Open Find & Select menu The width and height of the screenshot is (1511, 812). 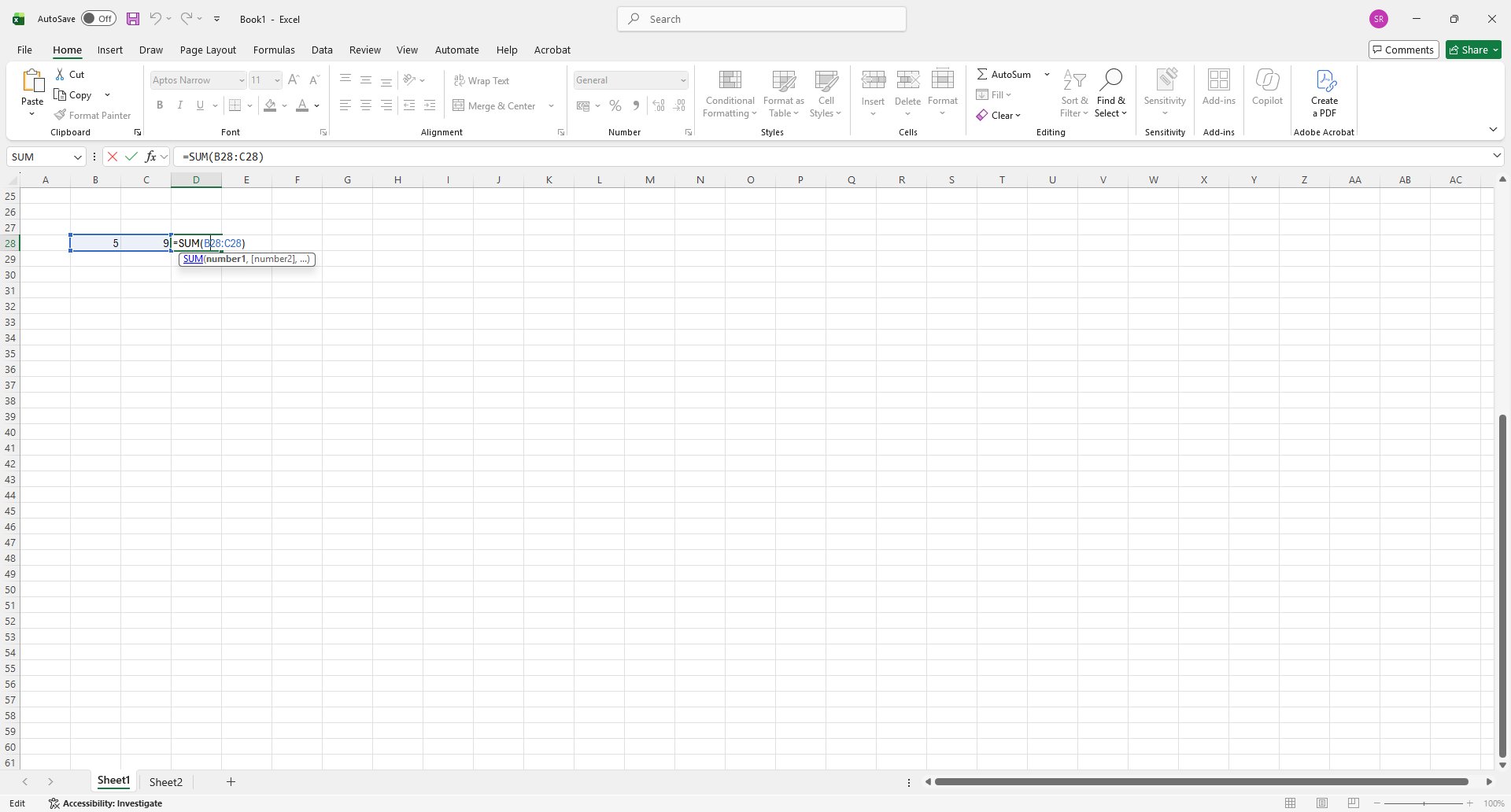coord(1110,94)
